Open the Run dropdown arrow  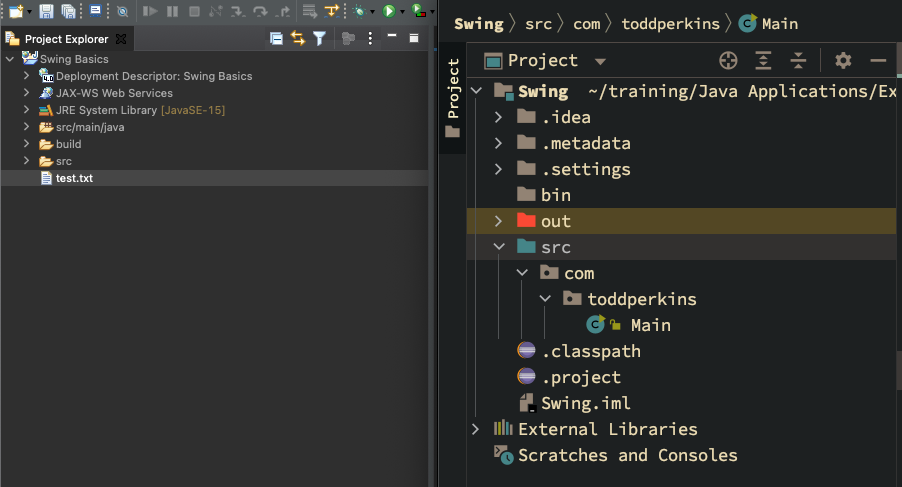point(402,11)
